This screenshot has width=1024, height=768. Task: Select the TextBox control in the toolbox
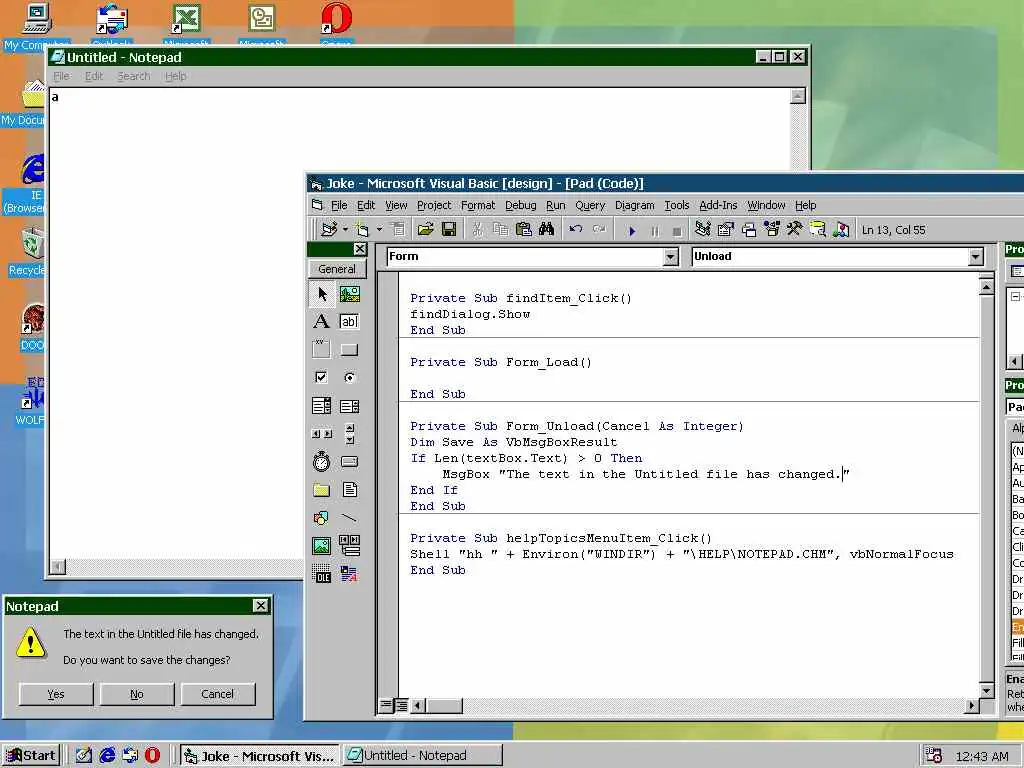pyautogui.click(x=349, y=322)
